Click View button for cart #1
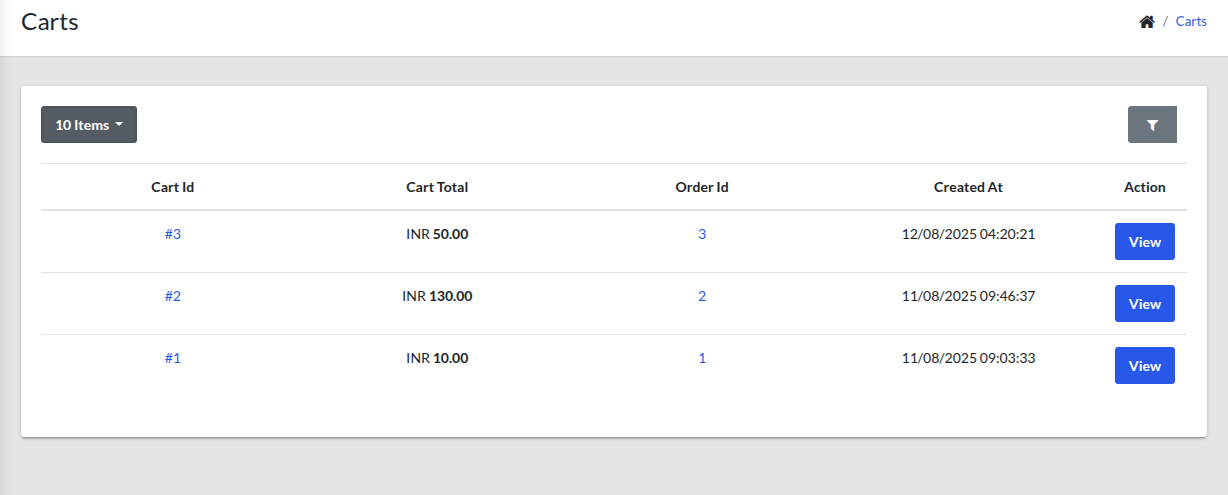This screenshot has height=495, width=1228. coord(1145,366)
